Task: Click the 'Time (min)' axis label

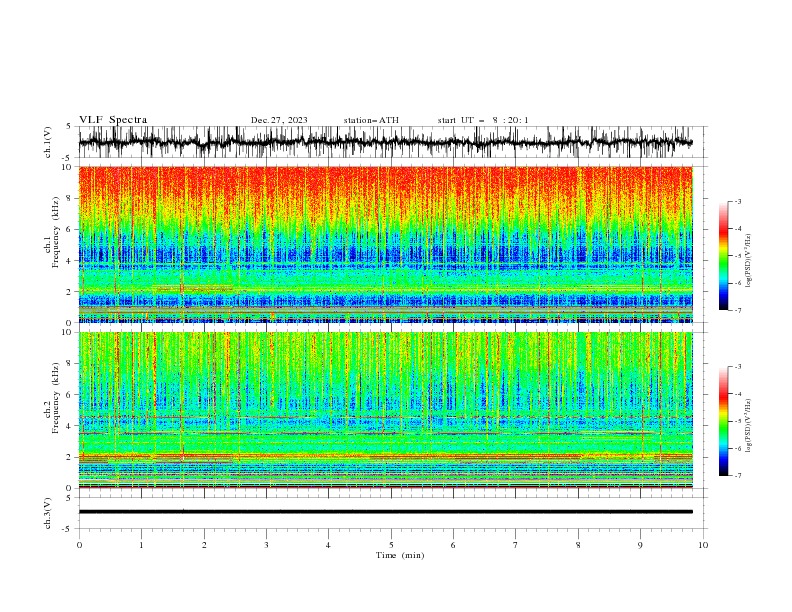Action: [400, 555]
